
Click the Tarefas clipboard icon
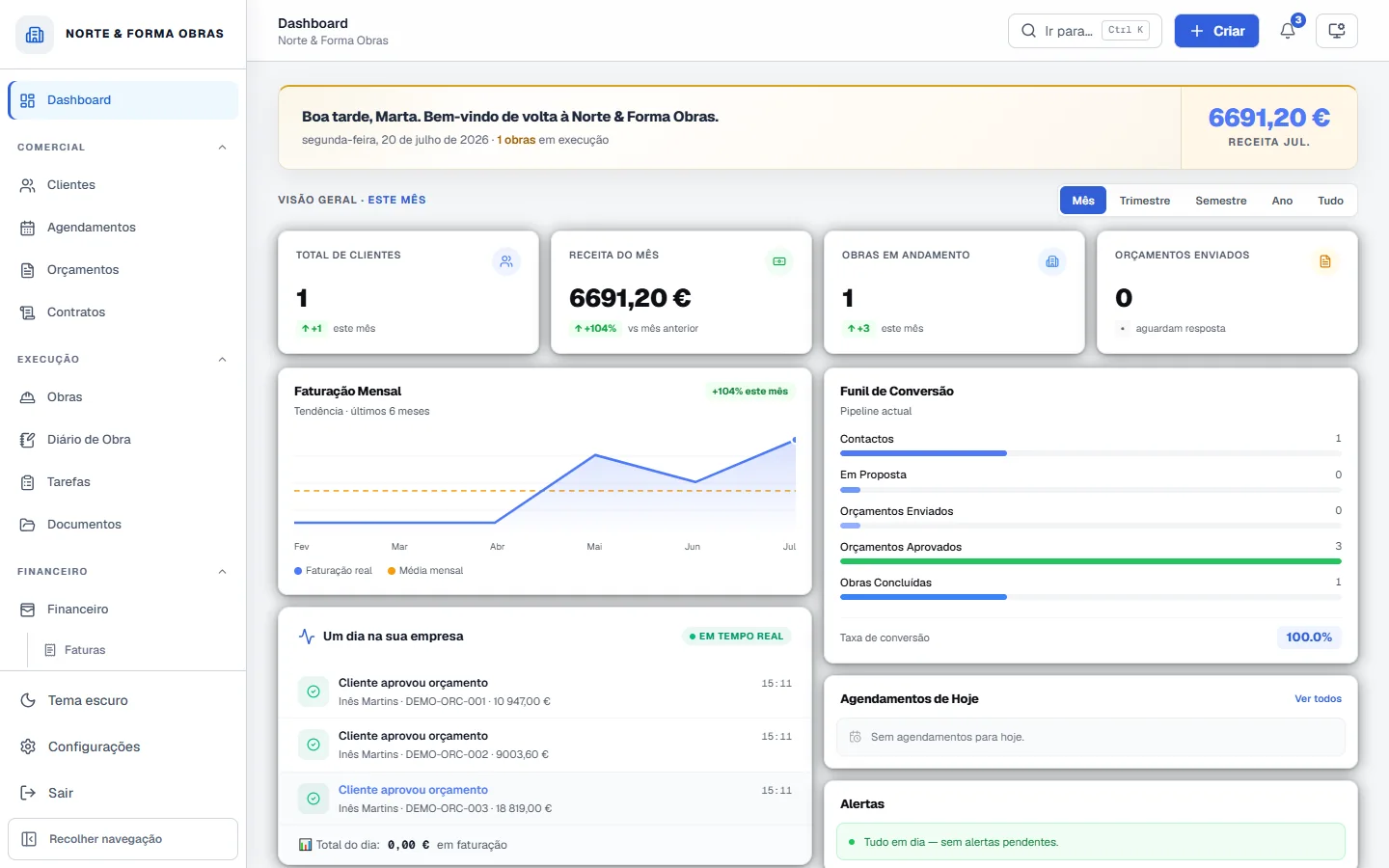click(x=28, y=482)
